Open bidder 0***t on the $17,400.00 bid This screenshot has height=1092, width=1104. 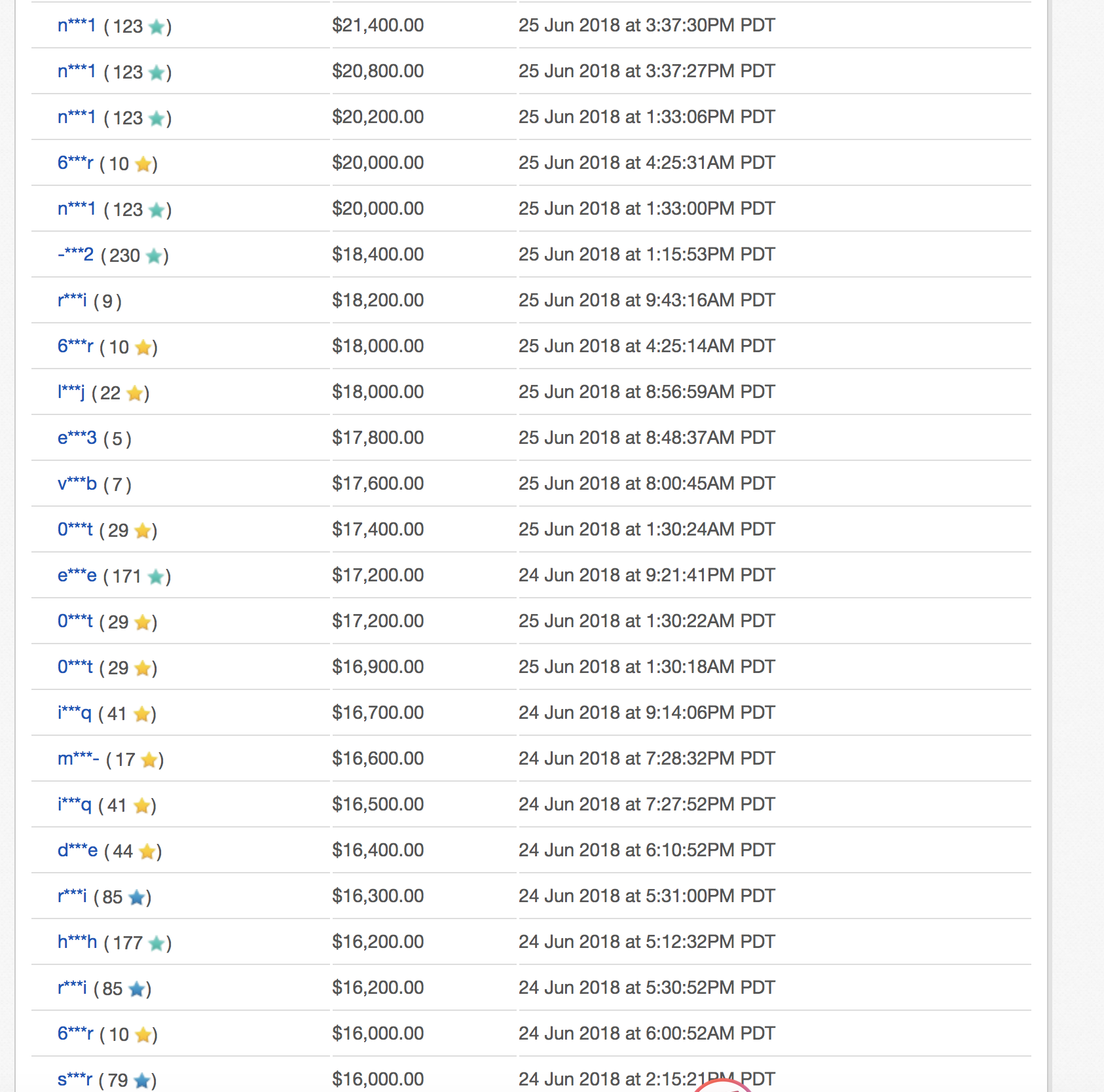[x=75, y=530]
